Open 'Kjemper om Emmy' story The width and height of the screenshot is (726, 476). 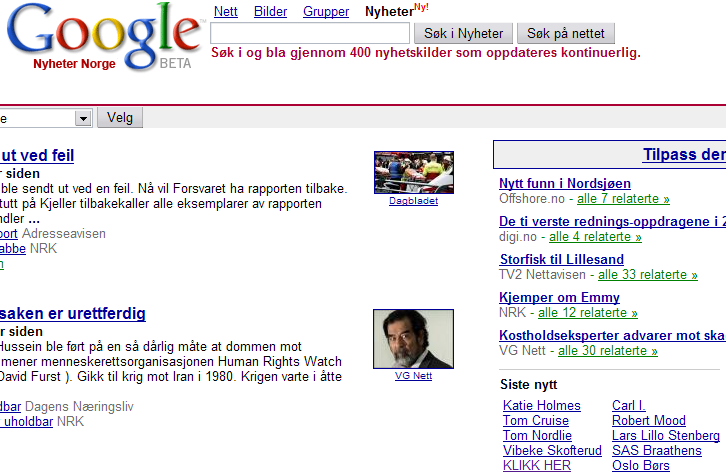click(x=559, y=297)
